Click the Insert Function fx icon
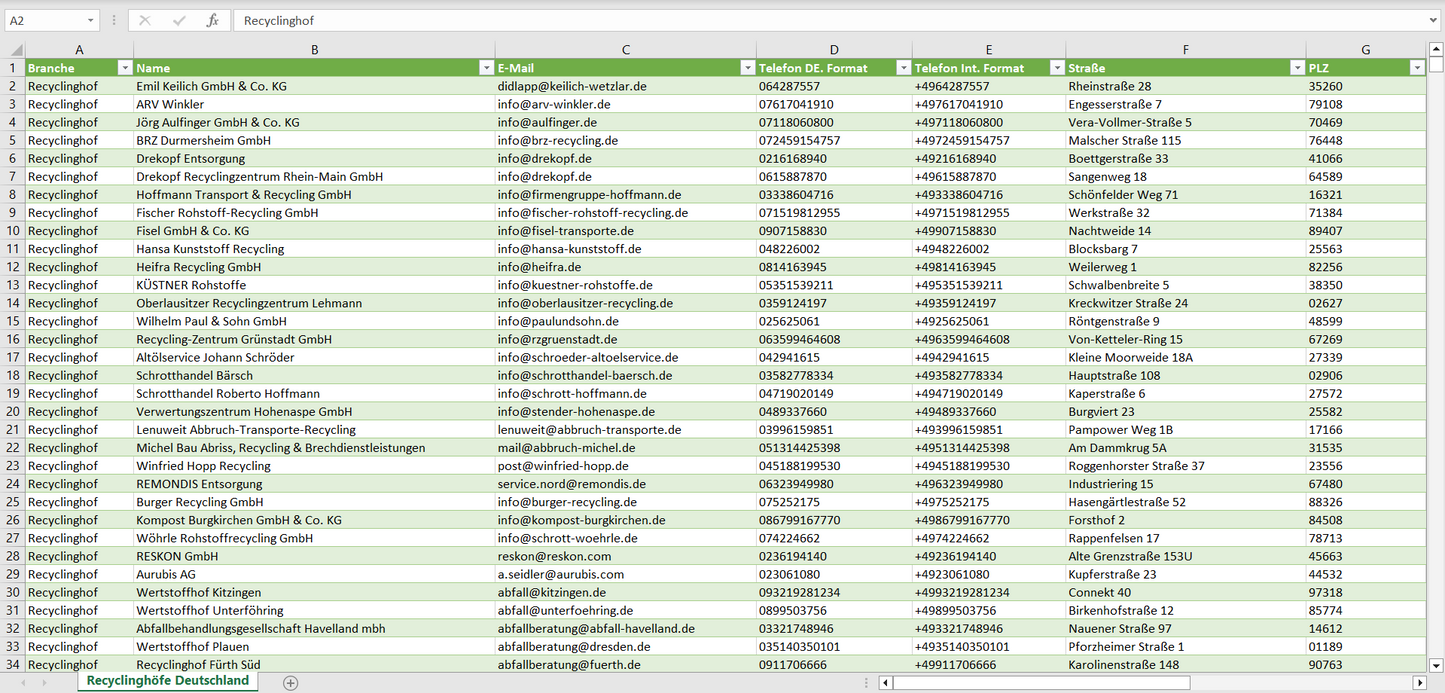 (x=212, y=20)
